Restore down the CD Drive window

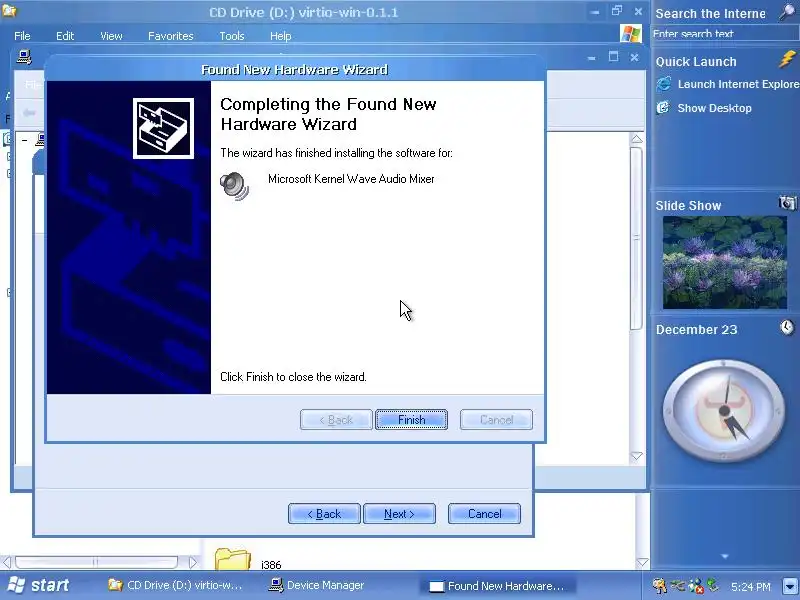tap(616, 11)
